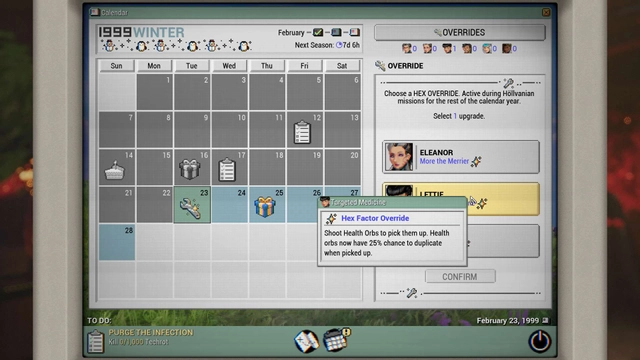Click the green checkmark month indicator
Screen dimensions: 640x360
tap(318, 32)
